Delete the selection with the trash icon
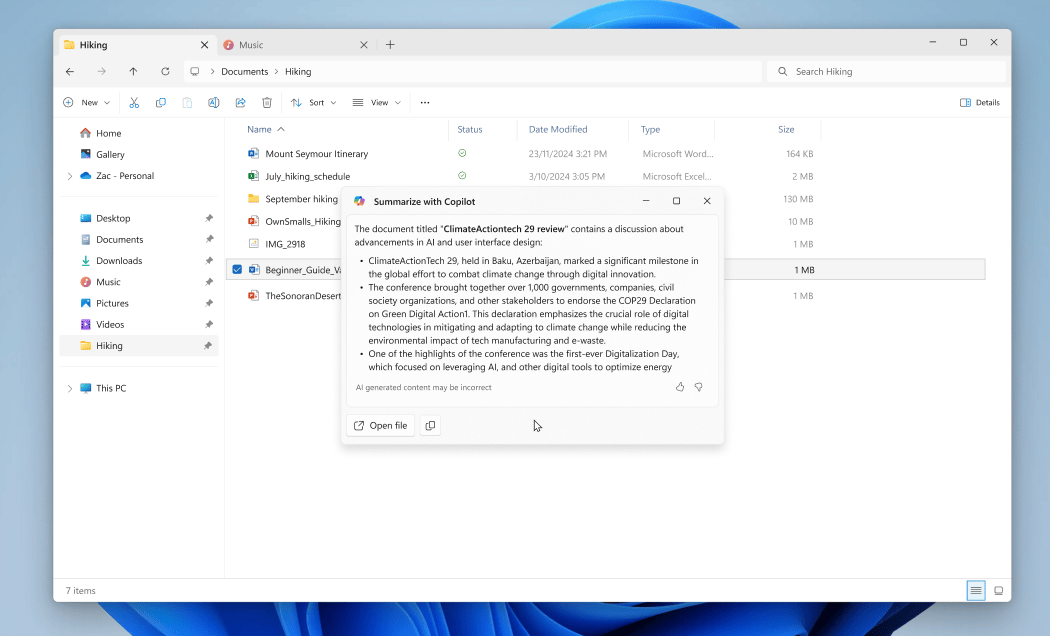The width and height of the screenshot is (1050, 636). coord(266,102)
